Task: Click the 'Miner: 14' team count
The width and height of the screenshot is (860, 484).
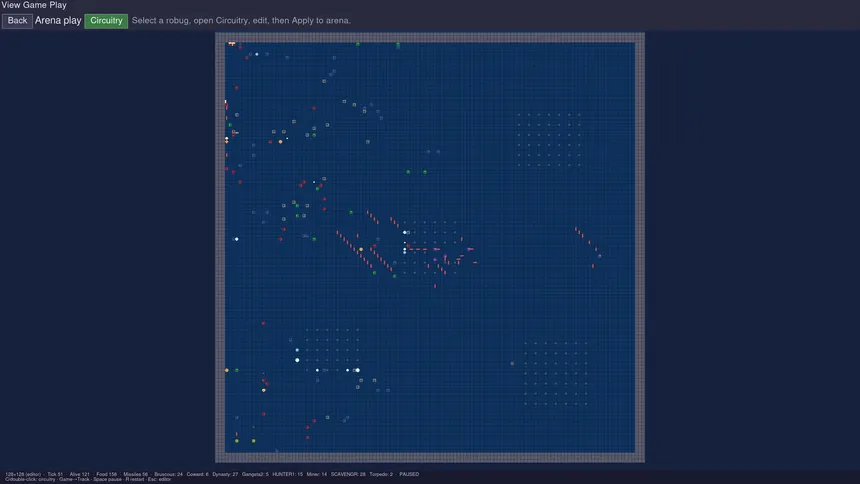Action: click(x=316, y=475)
